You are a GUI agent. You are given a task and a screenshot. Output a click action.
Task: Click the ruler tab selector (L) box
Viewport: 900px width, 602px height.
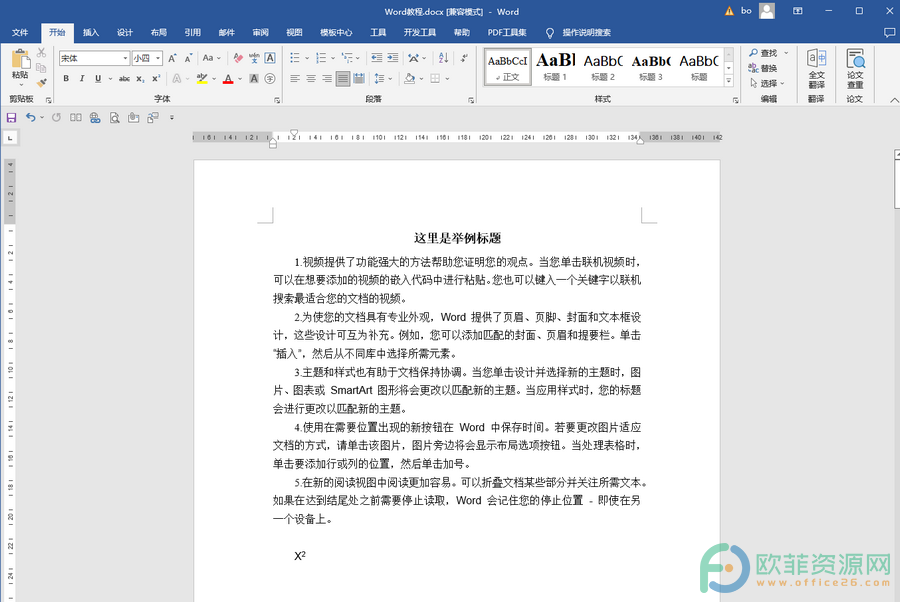click(x=10, y=138)
